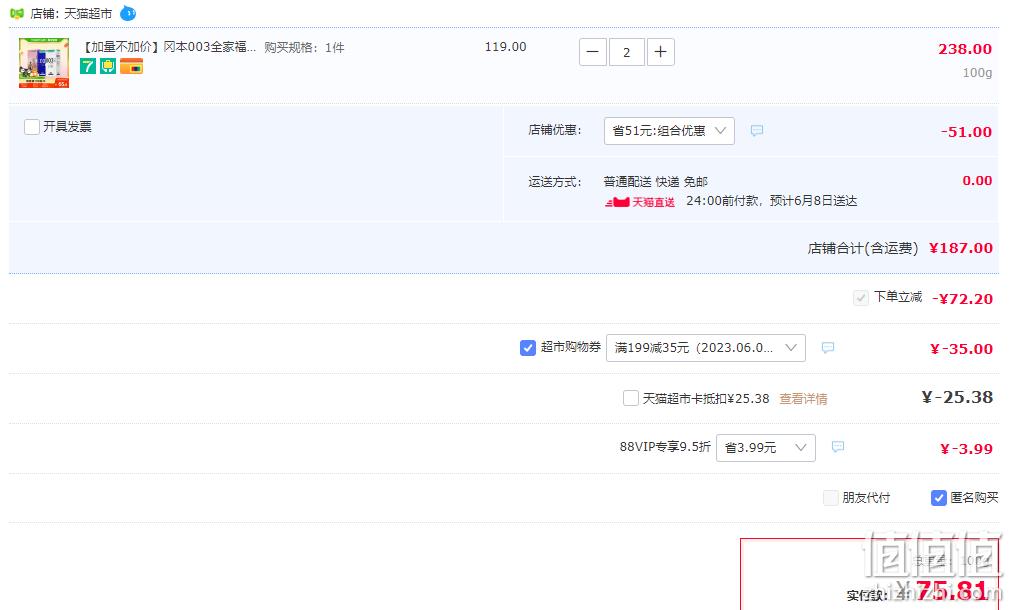Click the store discount amount -51.00
Image resolution: width=1012 pixels, height=610 pixels.
966,132
